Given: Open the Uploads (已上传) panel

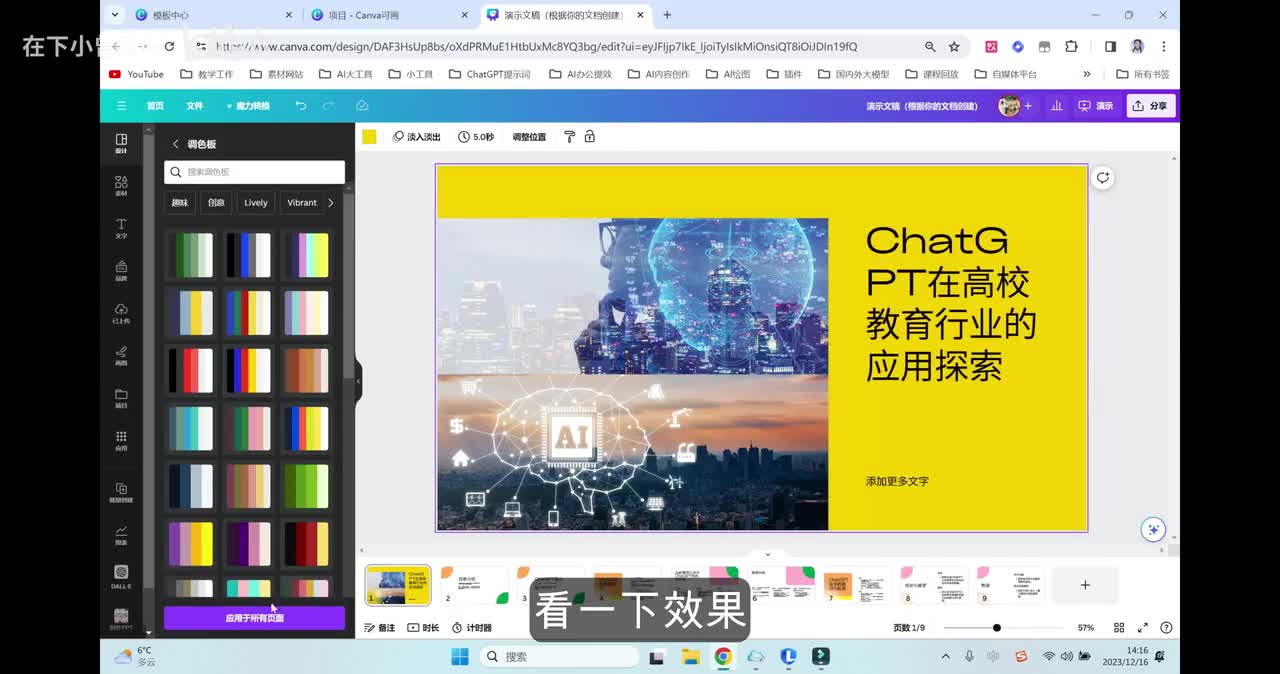Looking at the screenshot, I should click(x=121, y=313).
